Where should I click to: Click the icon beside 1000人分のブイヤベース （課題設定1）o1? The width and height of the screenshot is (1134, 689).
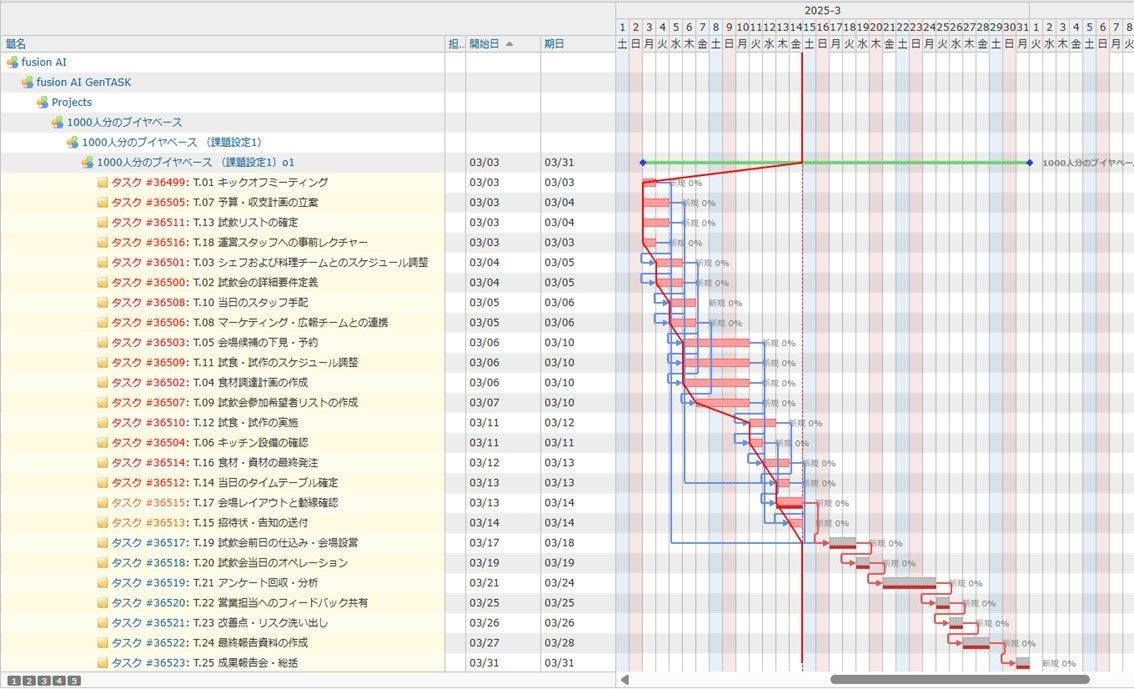coord(88,162)
